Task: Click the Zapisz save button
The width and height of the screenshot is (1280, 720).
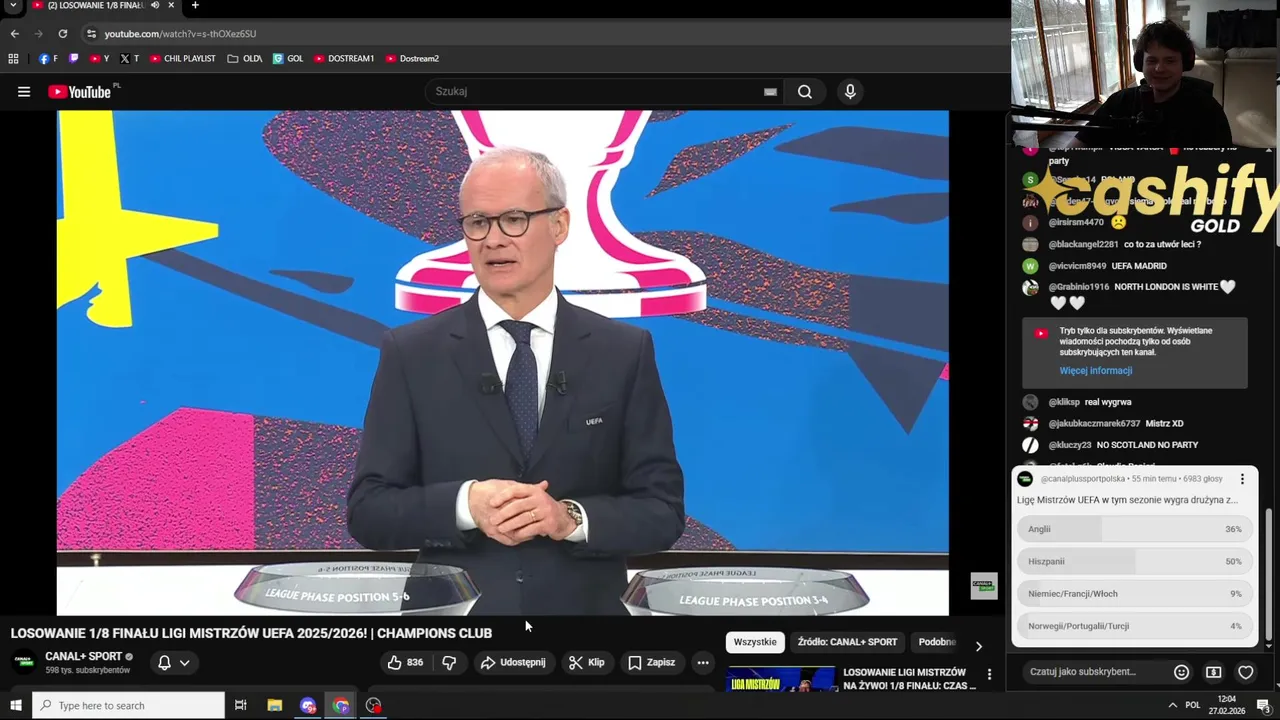Action: [651, 662]
